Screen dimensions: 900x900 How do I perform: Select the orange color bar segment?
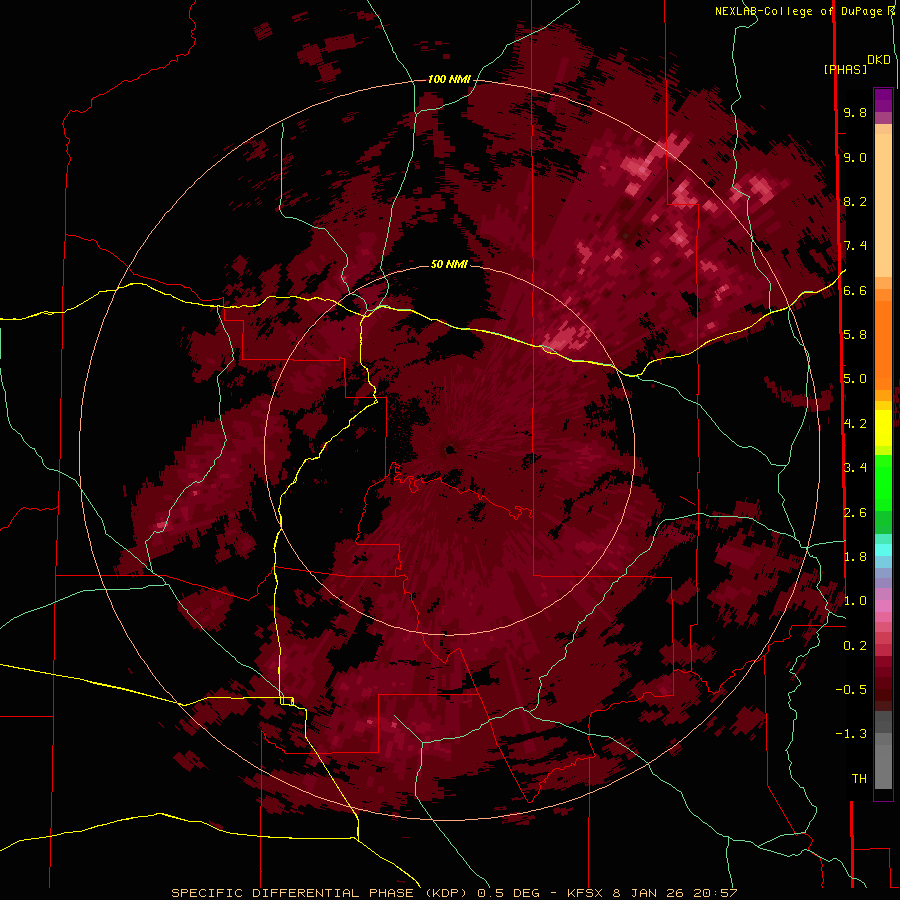pyautogui.click(x=883, y=346)
